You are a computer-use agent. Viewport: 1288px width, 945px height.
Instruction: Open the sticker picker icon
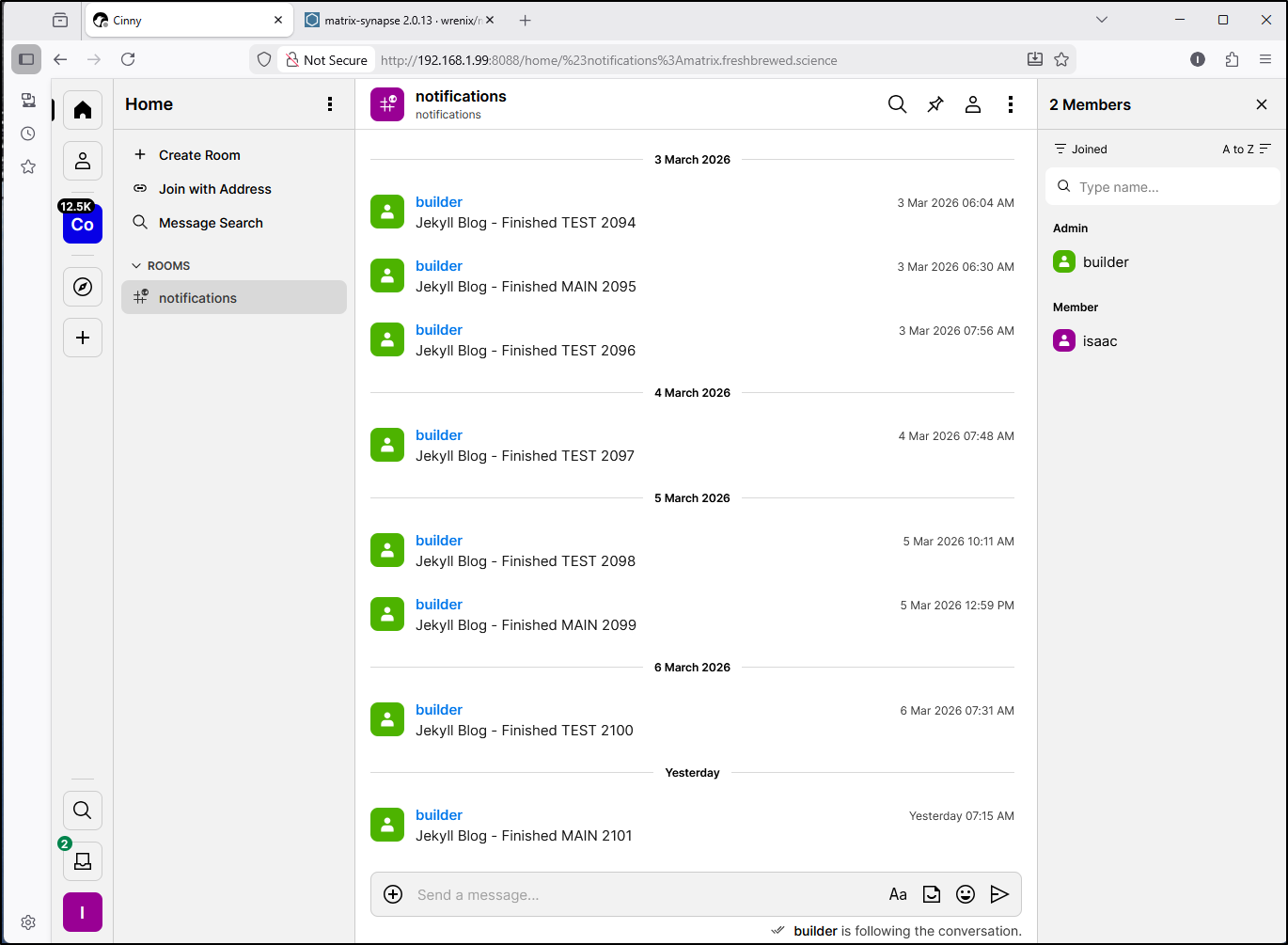[x=931, y=894]
